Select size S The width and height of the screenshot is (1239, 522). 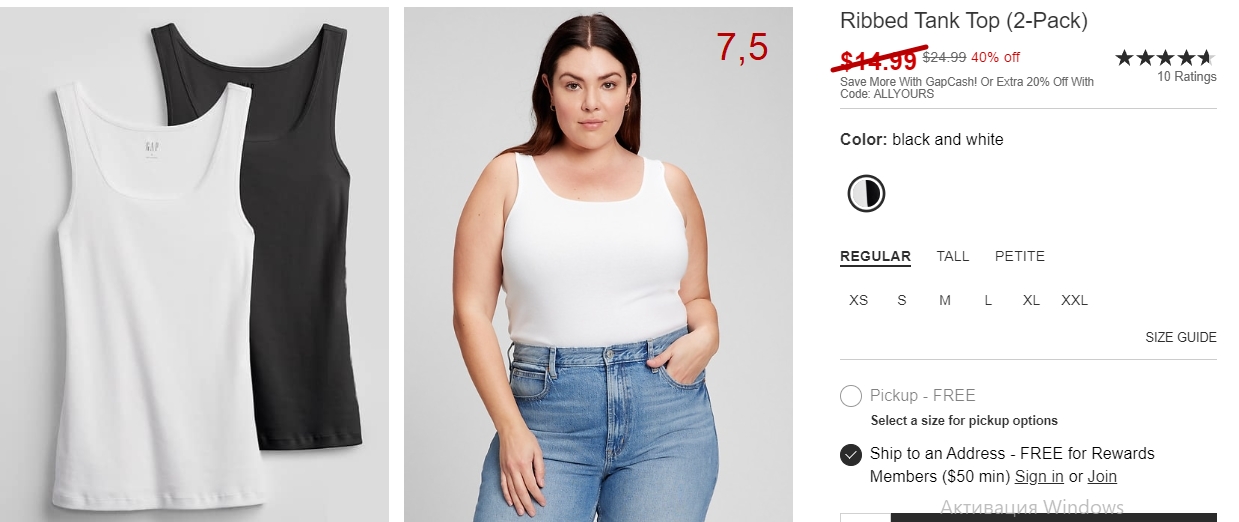(902, 300)
